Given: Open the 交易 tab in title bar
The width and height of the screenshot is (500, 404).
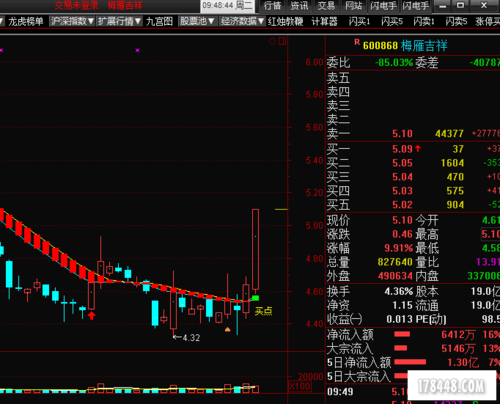Looking at the screenshot, I should tap(326, 6).
